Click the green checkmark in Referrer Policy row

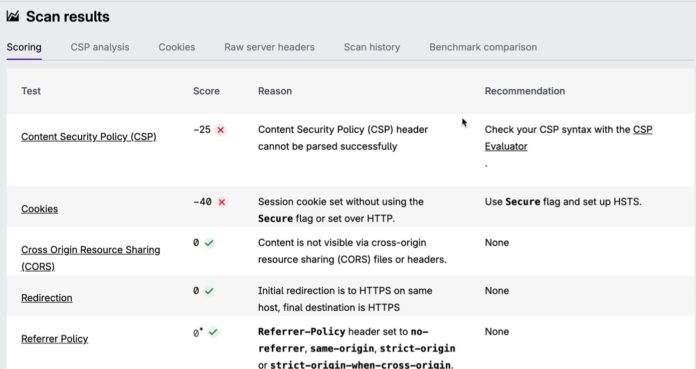pos(213,332)
